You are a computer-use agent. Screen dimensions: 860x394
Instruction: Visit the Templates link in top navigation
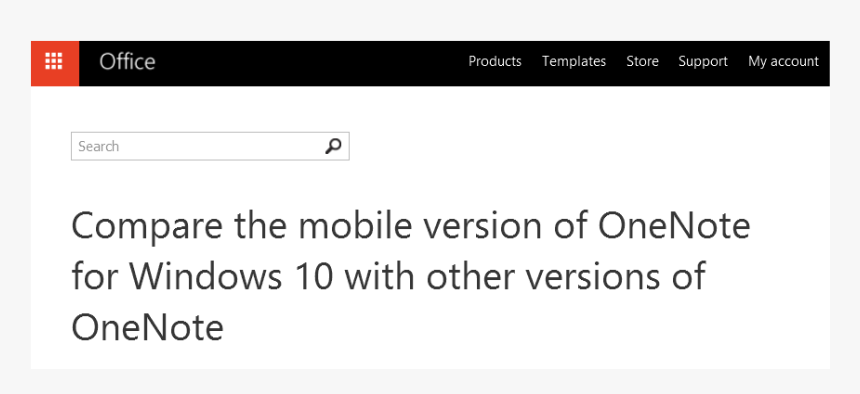(574, 61)
